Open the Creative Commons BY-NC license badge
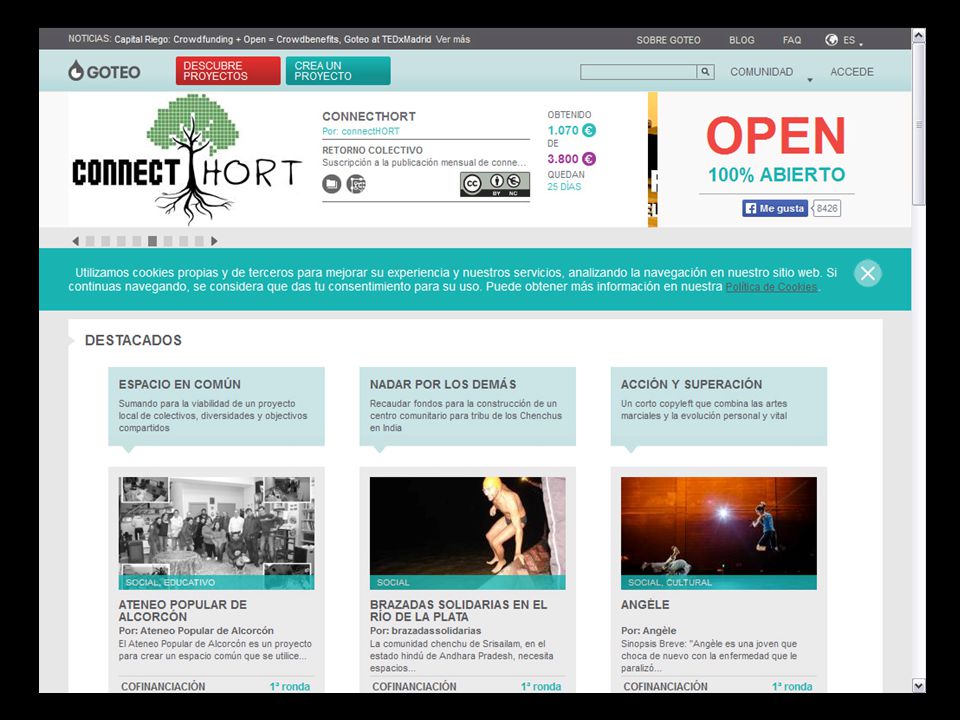 [495, 184]
